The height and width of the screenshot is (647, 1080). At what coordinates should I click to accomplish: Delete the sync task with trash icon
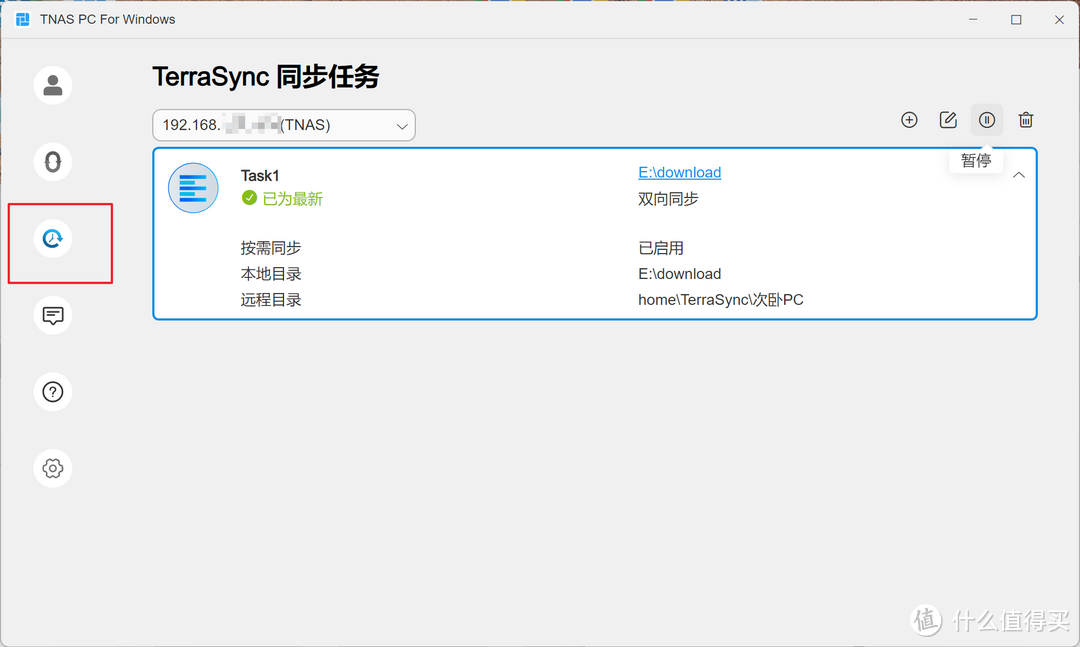pos(1026,119)
